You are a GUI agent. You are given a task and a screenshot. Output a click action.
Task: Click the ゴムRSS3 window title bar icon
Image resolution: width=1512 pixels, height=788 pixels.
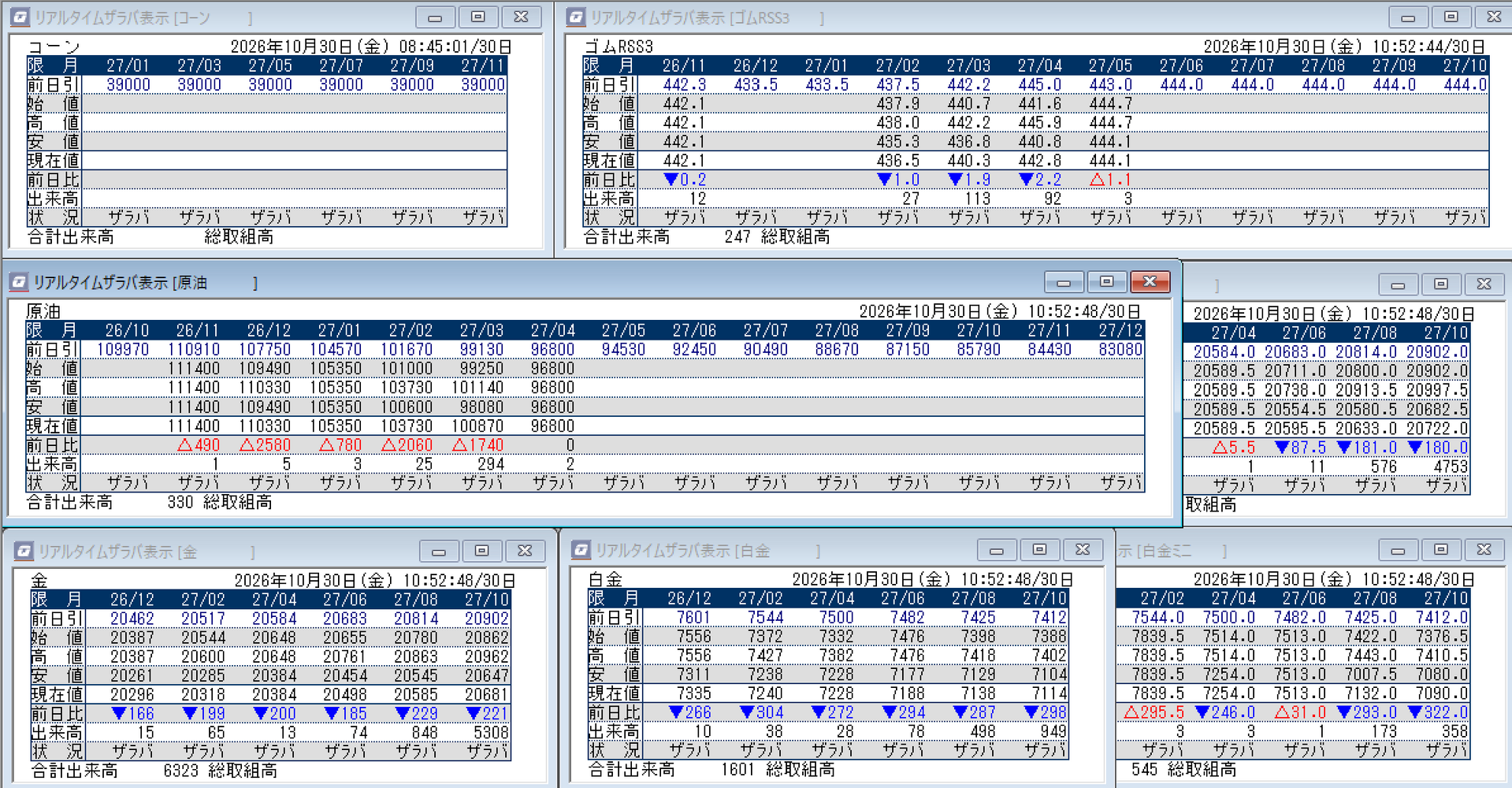point(577,17)
